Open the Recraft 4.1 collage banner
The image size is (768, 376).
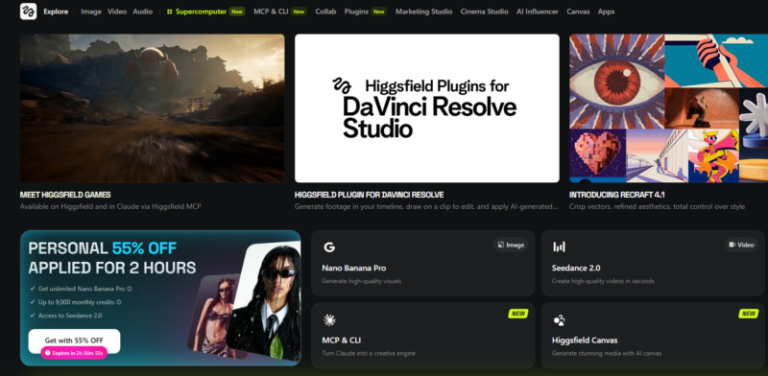pos(669,108)
